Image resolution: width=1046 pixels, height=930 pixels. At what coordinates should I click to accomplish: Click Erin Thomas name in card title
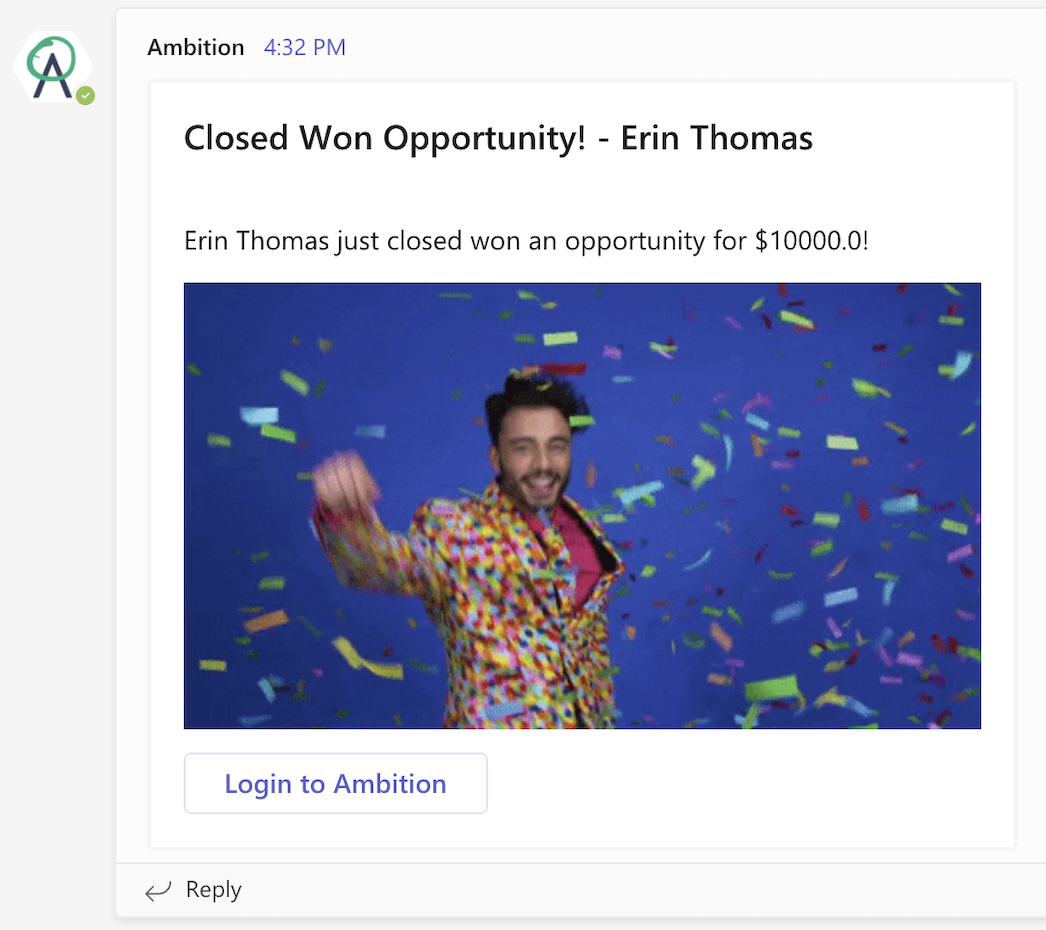tap(716, 138)
